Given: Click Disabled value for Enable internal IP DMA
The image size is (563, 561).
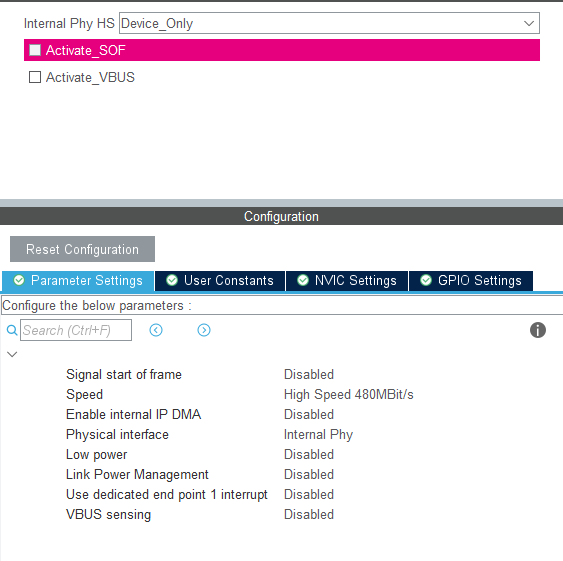Looking at the screenshot, I should [309, 414].
